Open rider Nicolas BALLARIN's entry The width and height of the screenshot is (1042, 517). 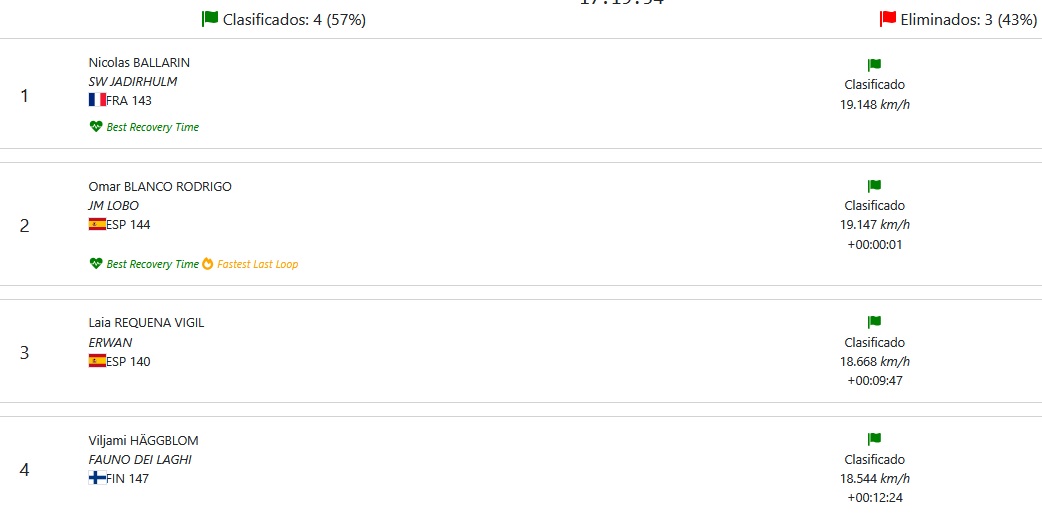(139, 62)
